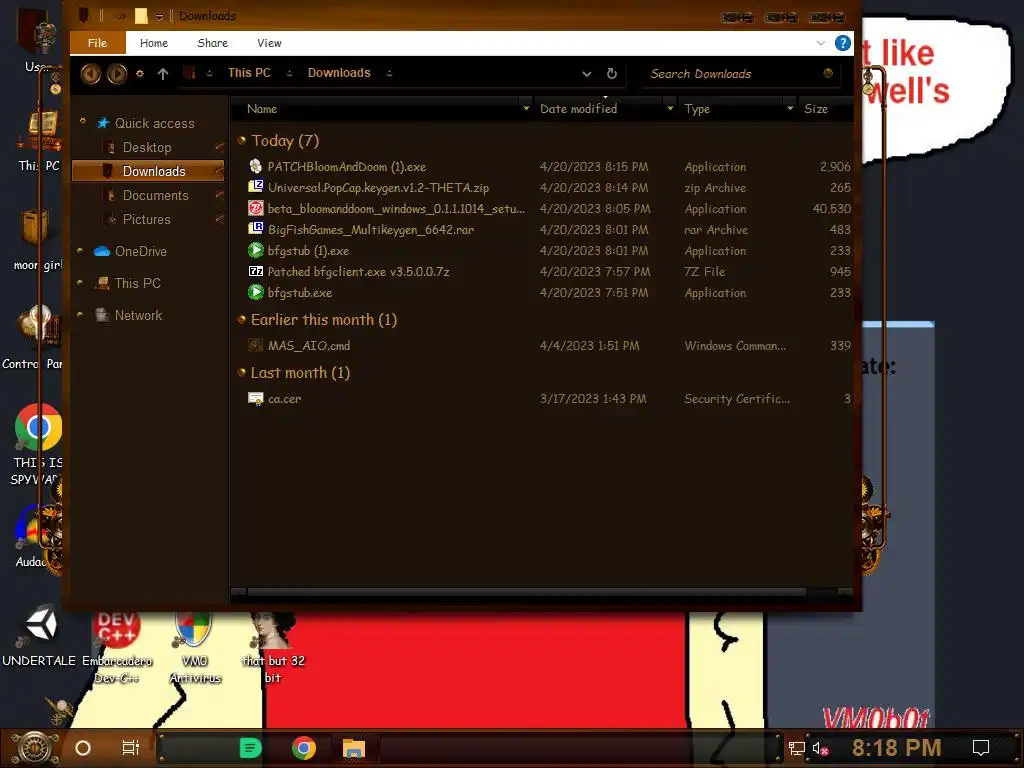Switch to the View ribbon tab
The width and height of the screenshot is (1024, 768).
coord(269,43)
